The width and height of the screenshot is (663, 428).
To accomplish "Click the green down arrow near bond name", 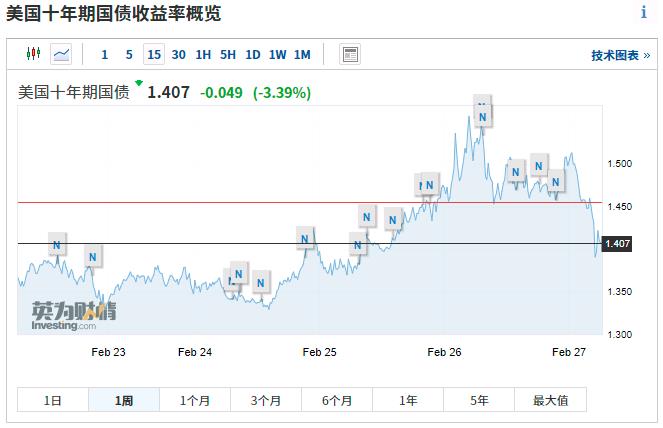I will point(139,83).
